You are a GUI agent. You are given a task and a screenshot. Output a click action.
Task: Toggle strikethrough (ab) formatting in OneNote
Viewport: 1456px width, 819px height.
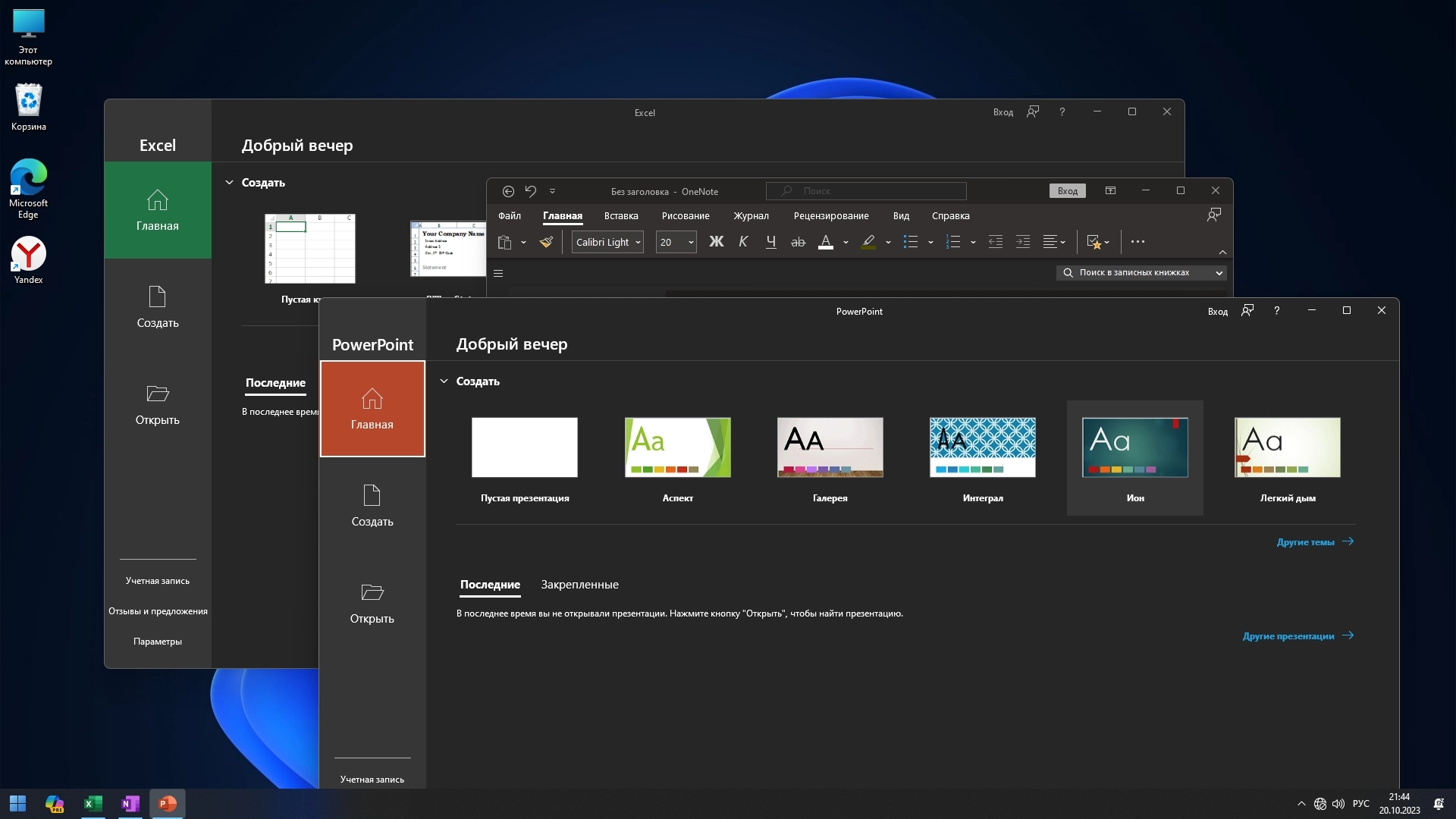pos(798,242)
